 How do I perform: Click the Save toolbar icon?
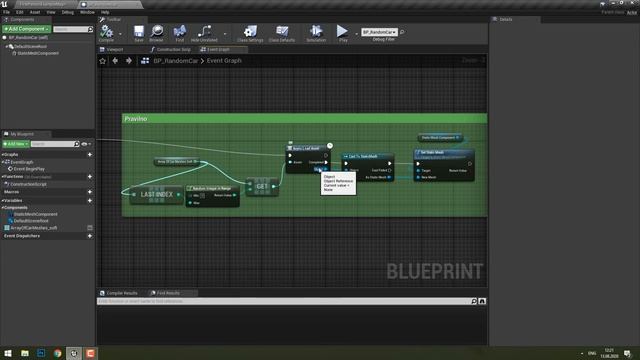click(x=139, y=33)
